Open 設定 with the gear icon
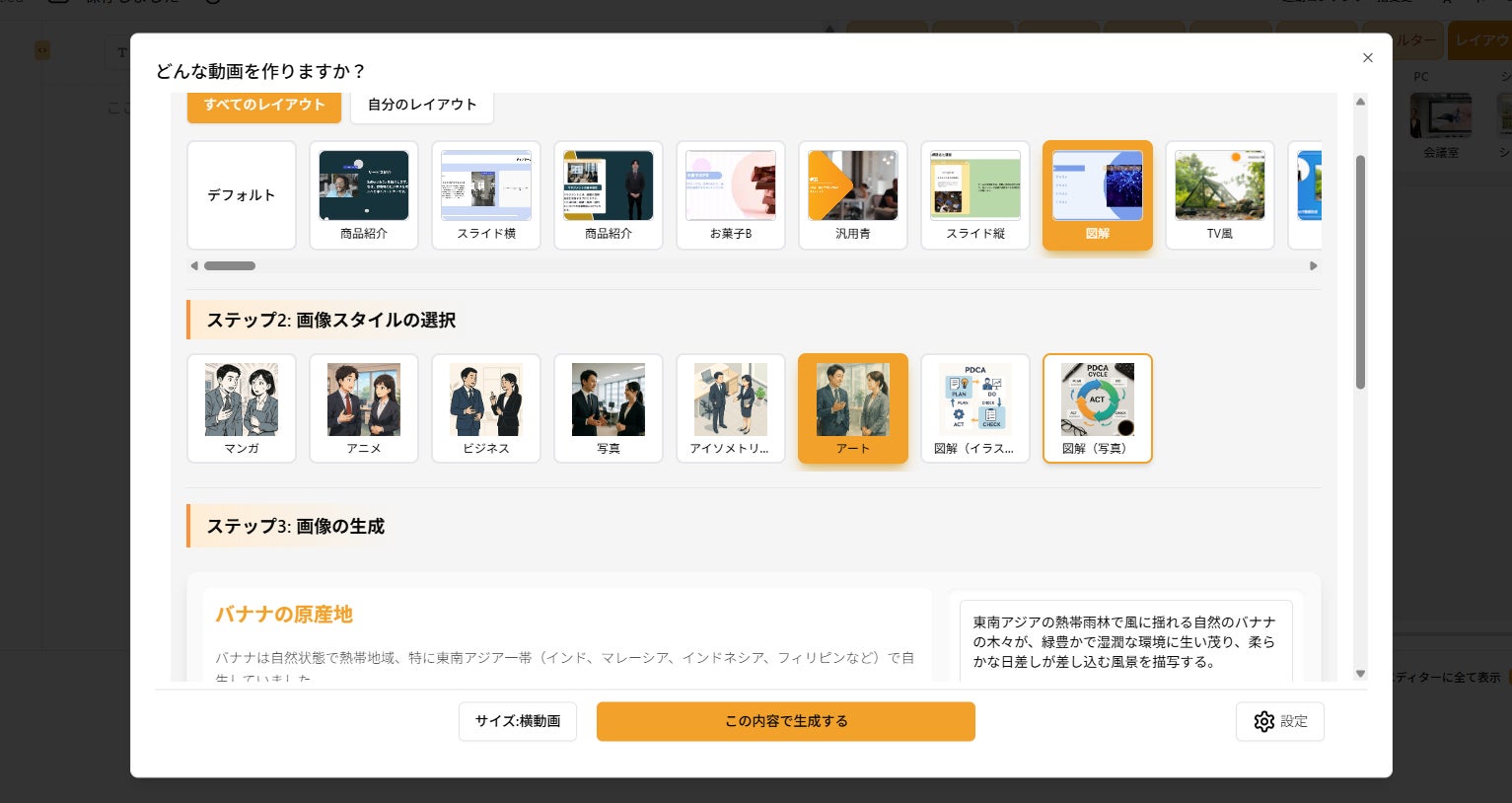Screen dimensions: 1512x803 (1280, 721)
